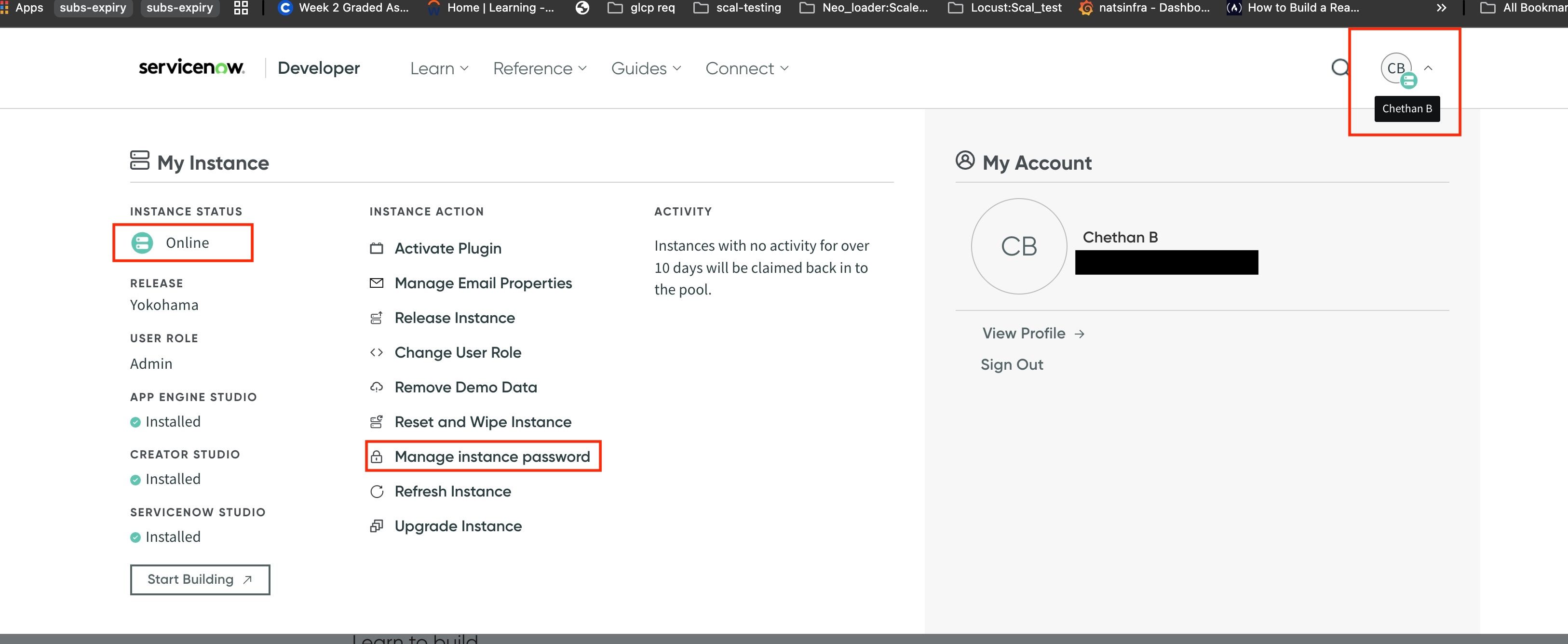Open the scal-testing bookmark folder
This screenshot has width=1568, height=644.
(x=738, y=8)
